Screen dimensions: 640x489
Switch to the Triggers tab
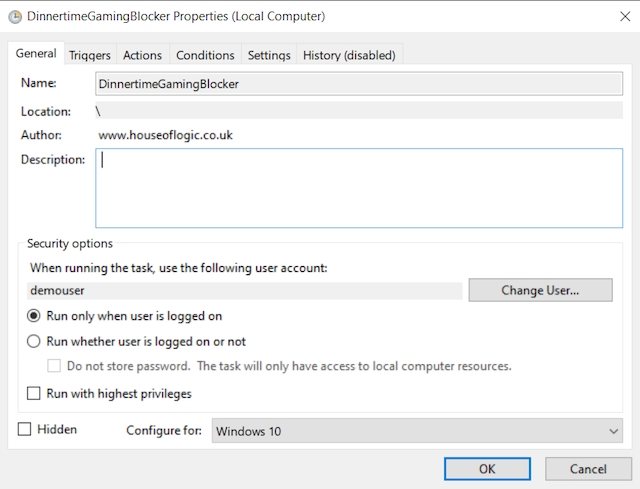point(90,55)
